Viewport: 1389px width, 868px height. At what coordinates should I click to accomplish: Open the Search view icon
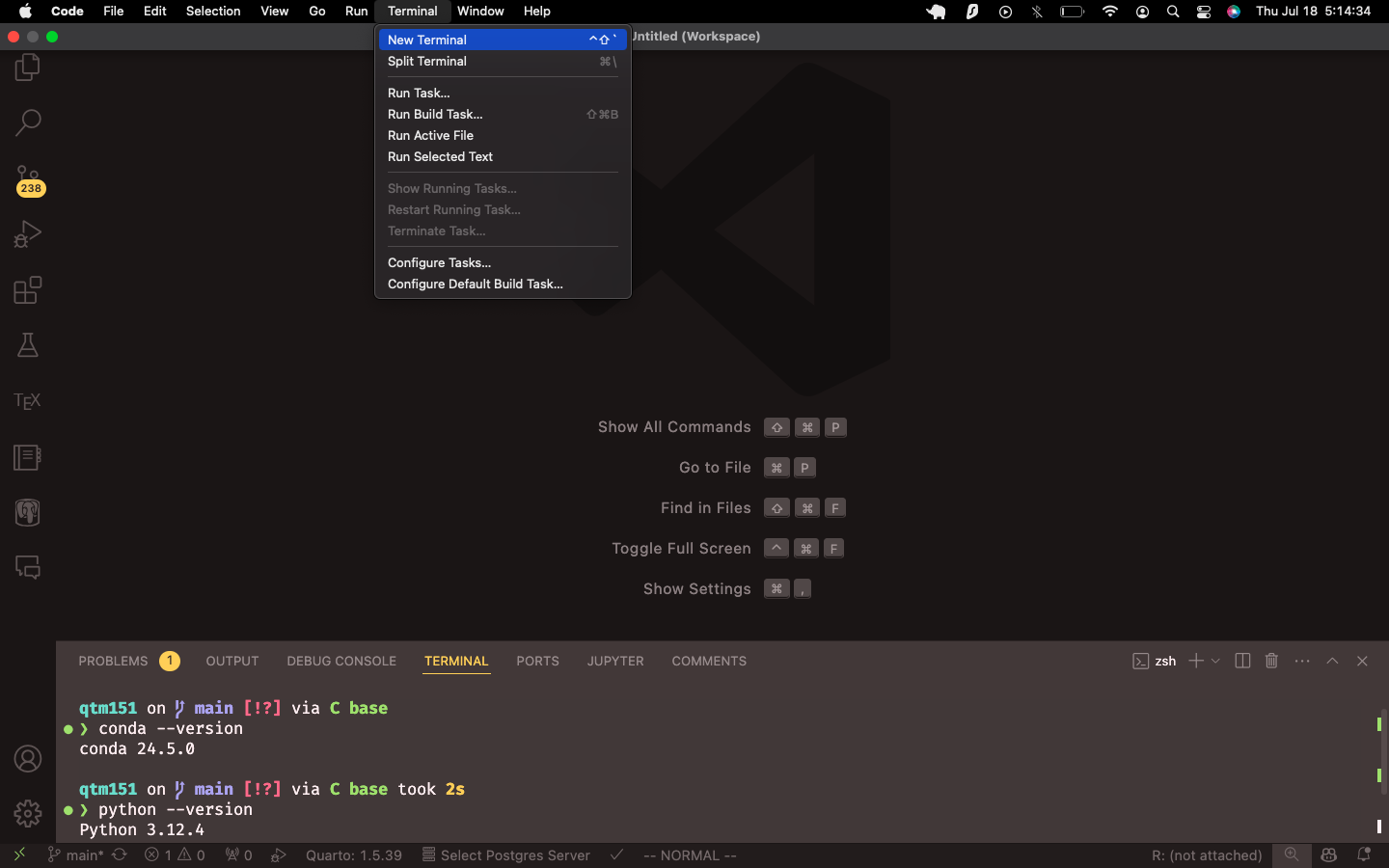pyautogui.click(x=28, y=123)
